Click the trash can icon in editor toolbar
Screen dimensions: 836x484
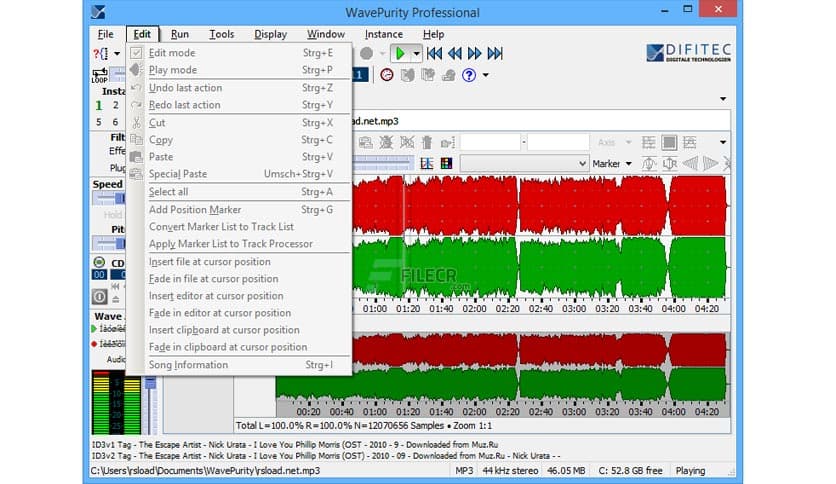pyautogui.click(x=427, y=142)
